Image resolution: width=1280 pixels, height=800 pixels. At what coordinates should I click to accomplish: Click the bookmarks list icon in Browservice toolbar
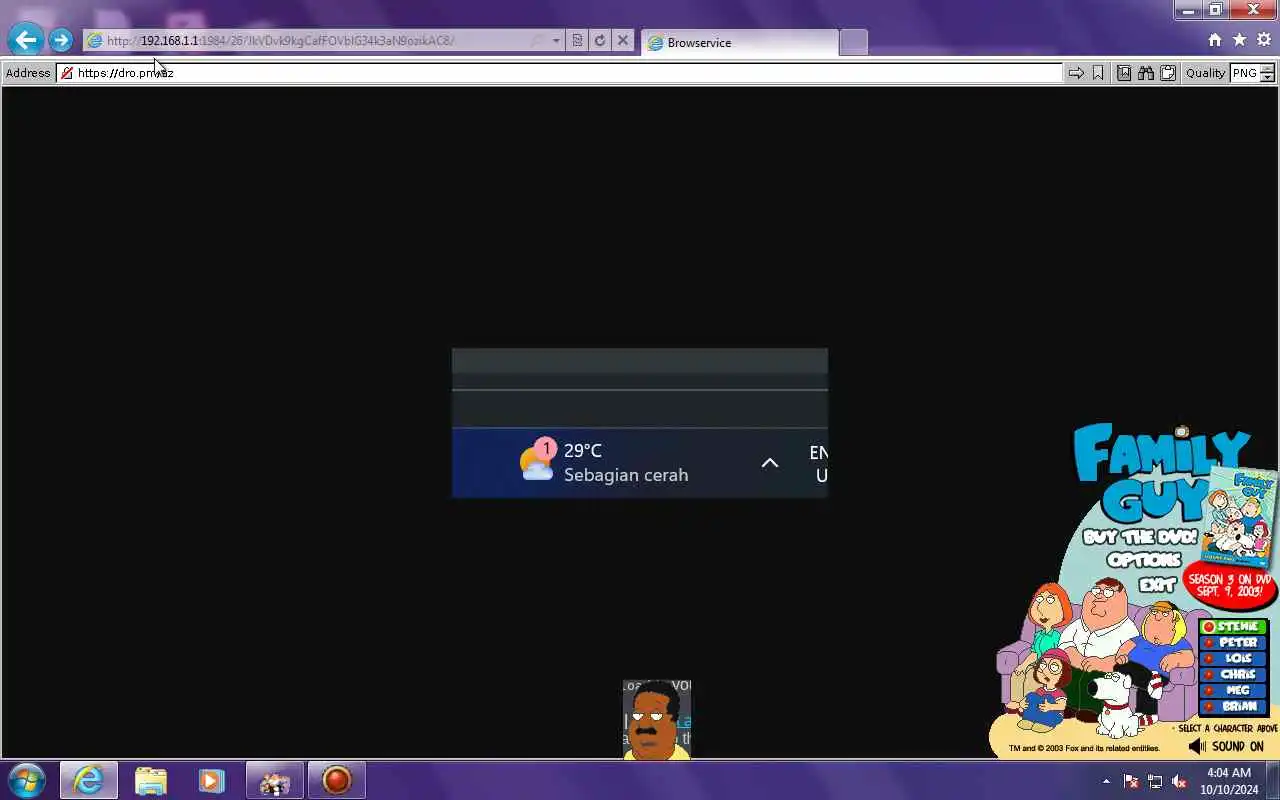(x=1124, y=73)
